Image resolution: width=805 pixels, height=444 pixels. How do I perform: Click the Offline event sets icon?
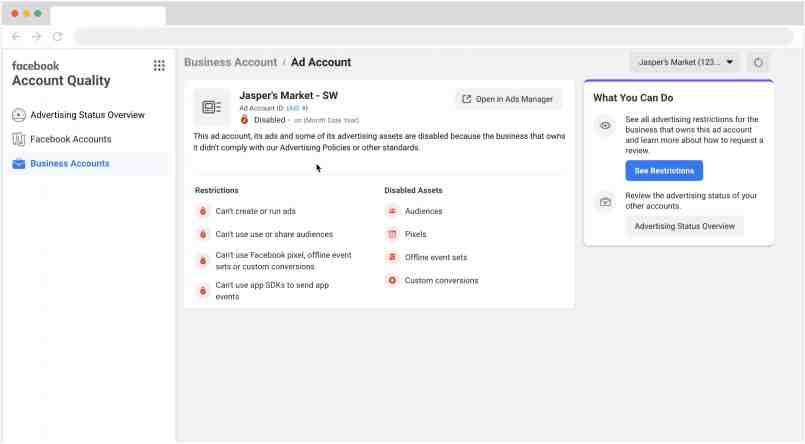[392, 257]
